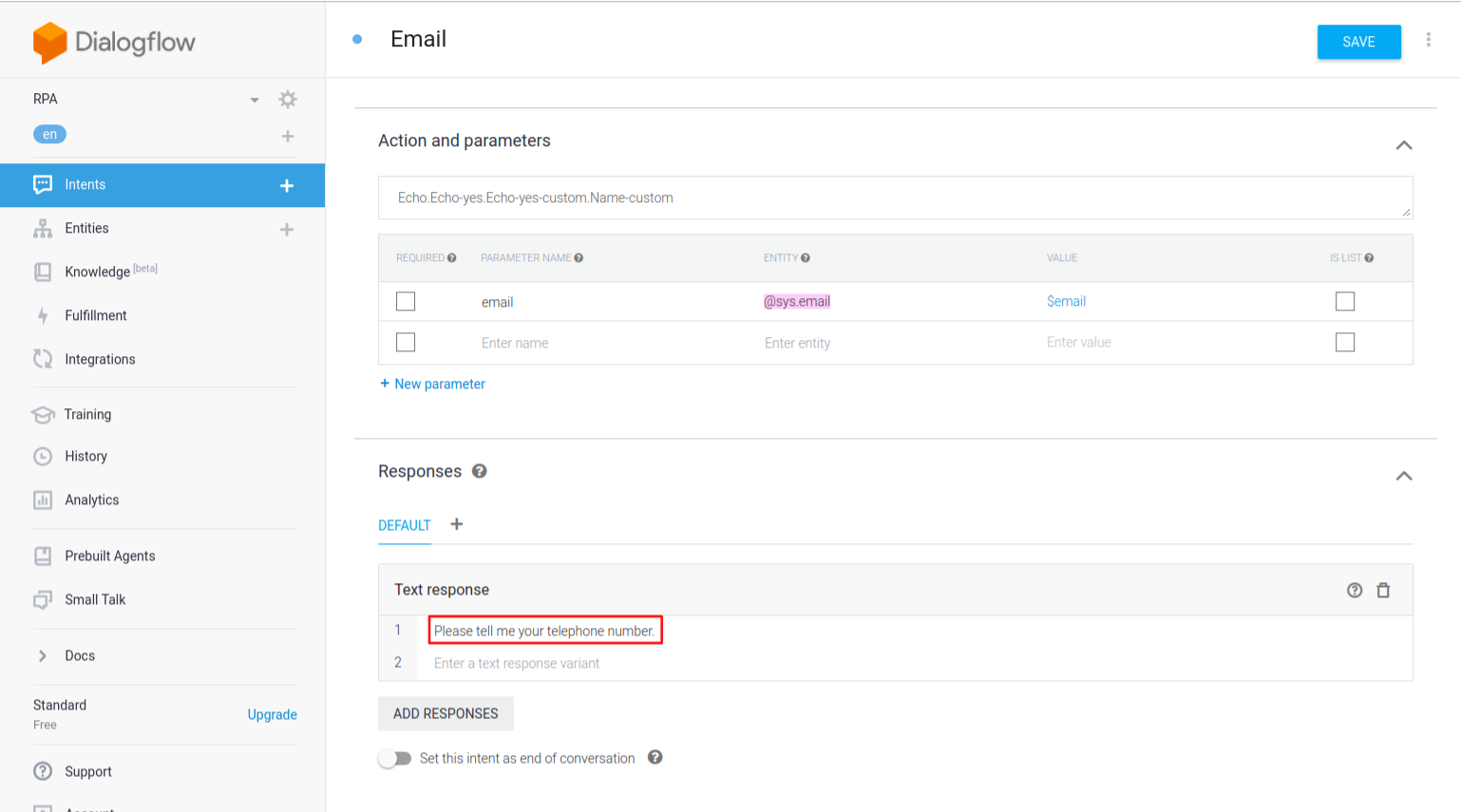
Task: Add a language with the plus icon
Action: pyautogui.click(x=287, y=137)
